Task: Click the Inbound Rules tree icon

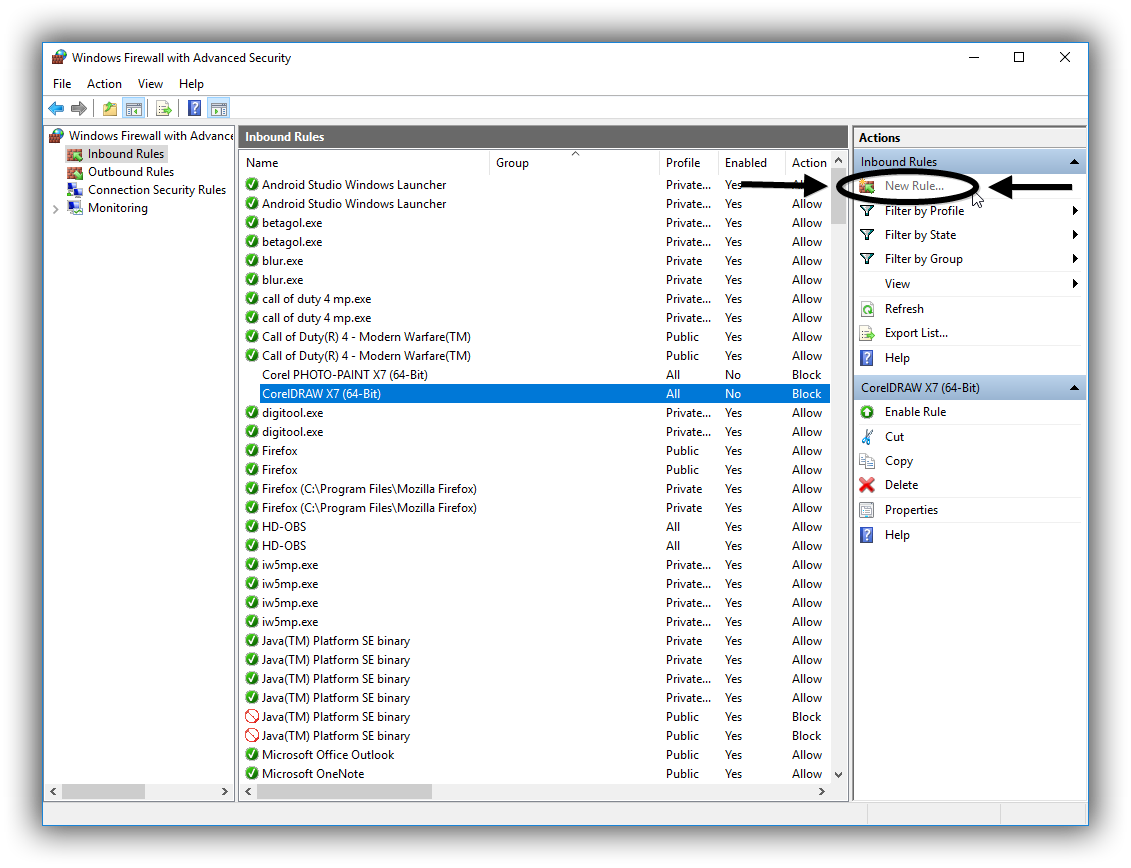Action: click(x=74, y=154)
